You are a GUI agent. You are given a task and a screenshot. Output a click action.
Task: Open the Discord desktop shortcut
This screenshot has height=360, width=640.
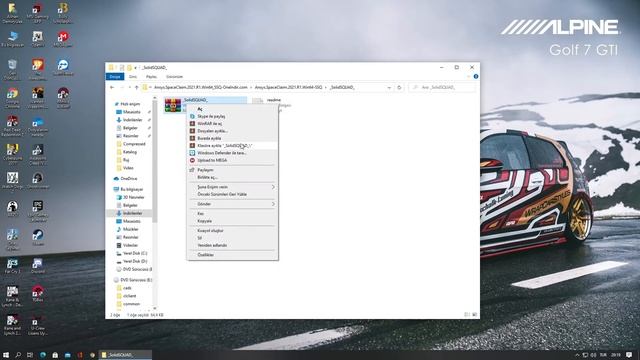point(38,266)
